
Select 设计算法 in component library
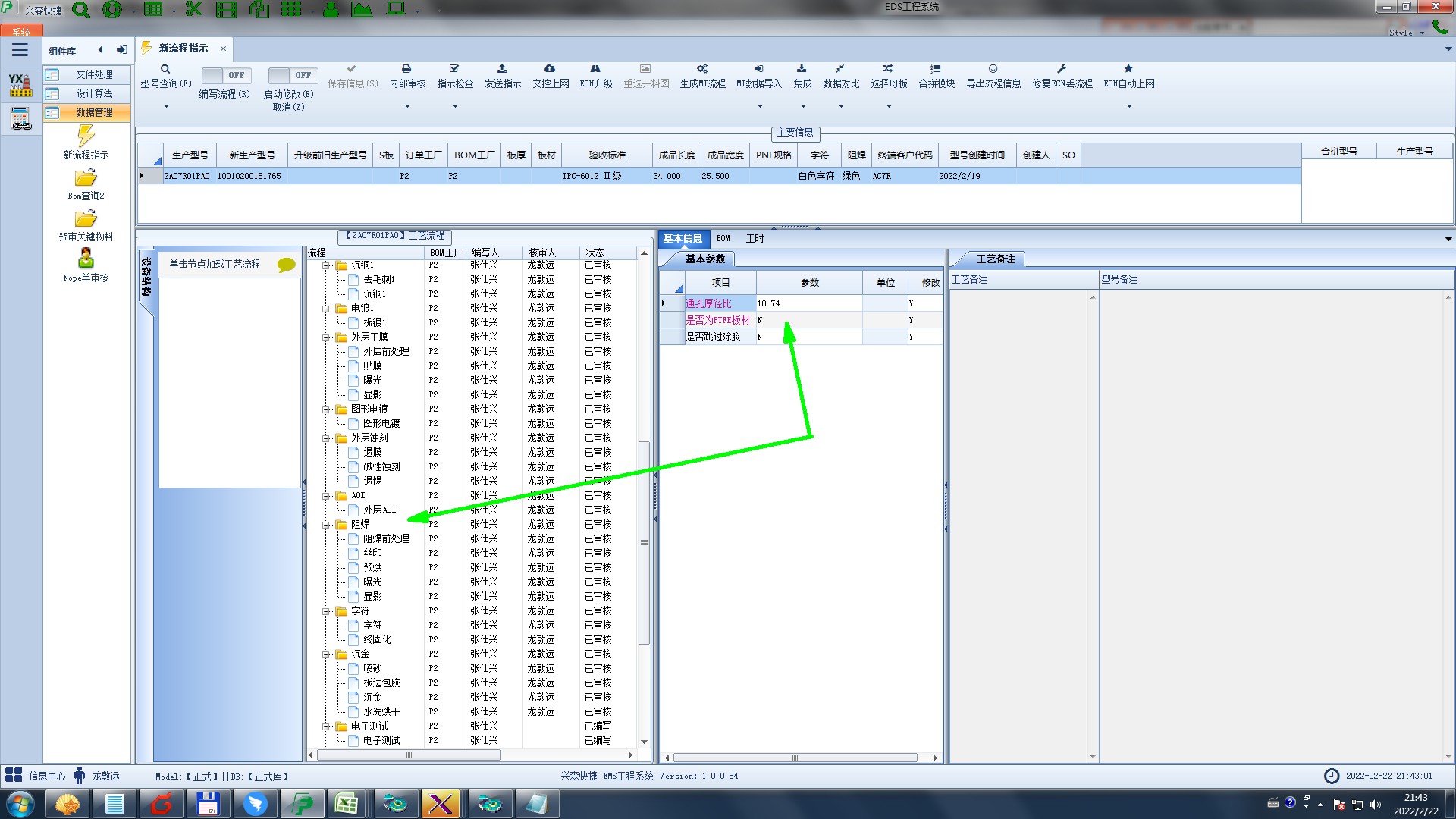(94, 93)
